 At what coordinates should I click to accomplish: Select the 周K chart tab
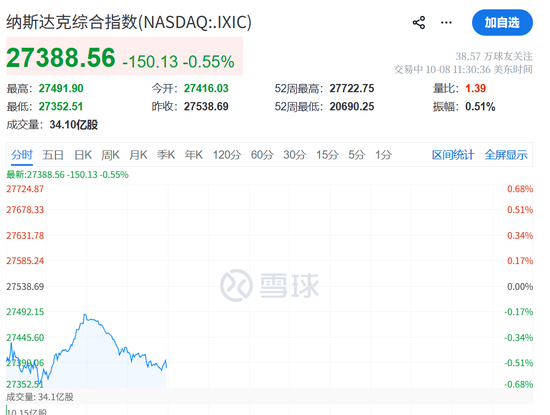click(x=110, y=155)
